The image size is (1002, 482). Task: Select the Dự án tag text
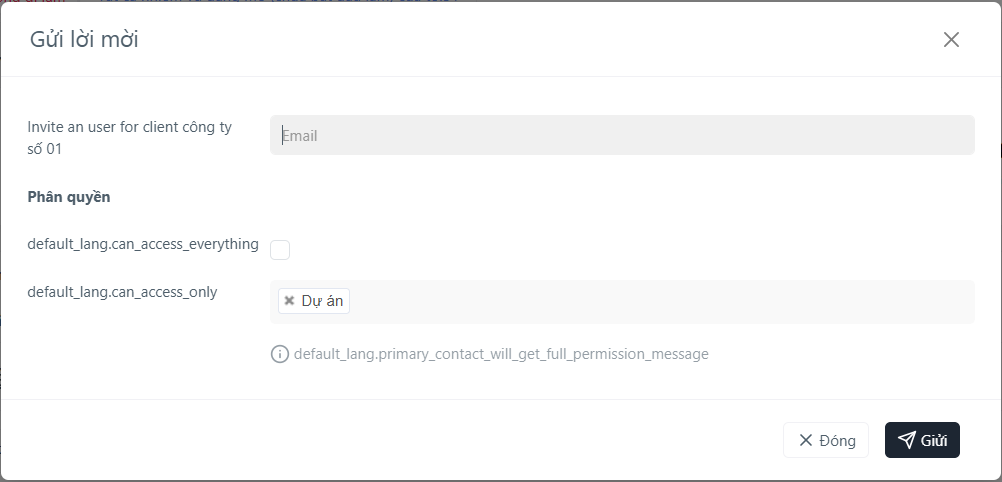(x=322, y=300)
